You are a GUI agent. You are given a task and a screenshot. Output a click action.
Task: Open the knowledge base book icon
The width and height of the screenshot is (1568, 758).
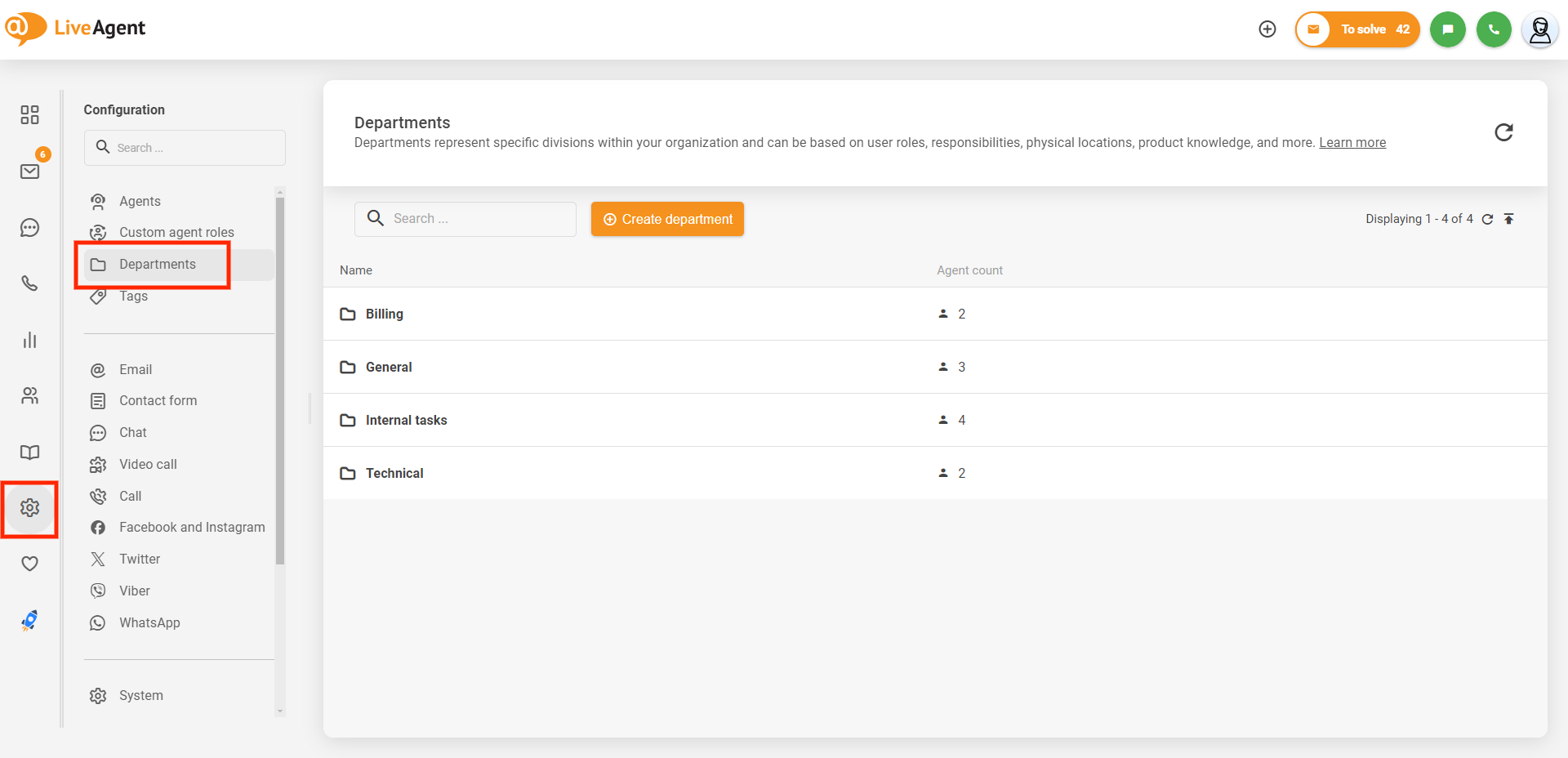coord(29,453)
